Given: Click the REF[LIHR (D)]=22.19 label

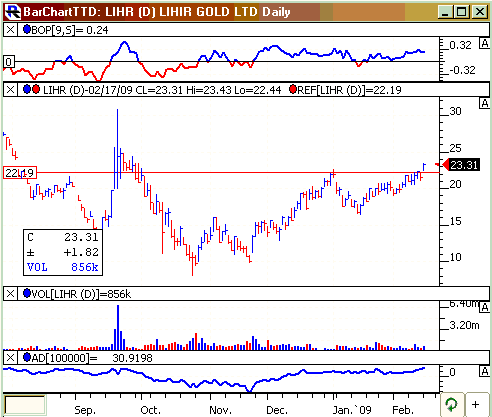Looking at the screenshot, I should tap(349, 90).
